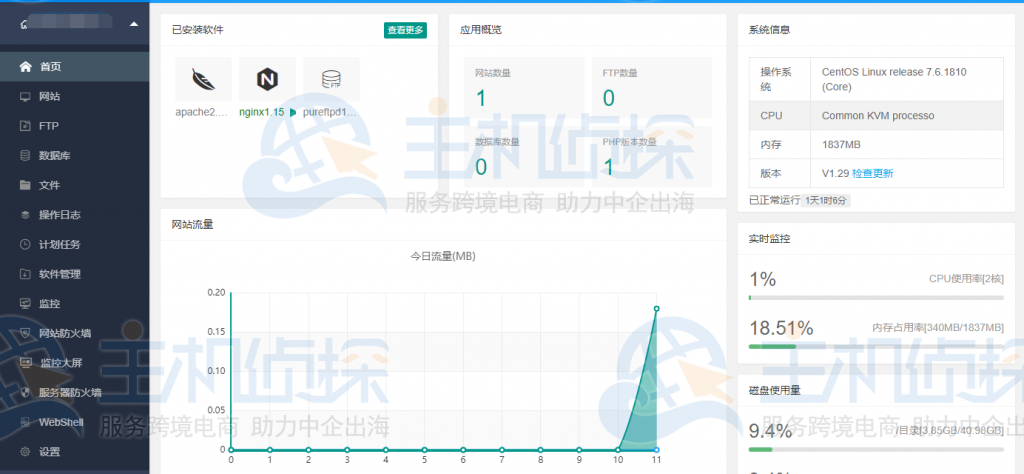This screenshot has width=1024, height=474.
Task: Click the shield icon beside 服务器防火墙
Action: [x=25, y=392]
